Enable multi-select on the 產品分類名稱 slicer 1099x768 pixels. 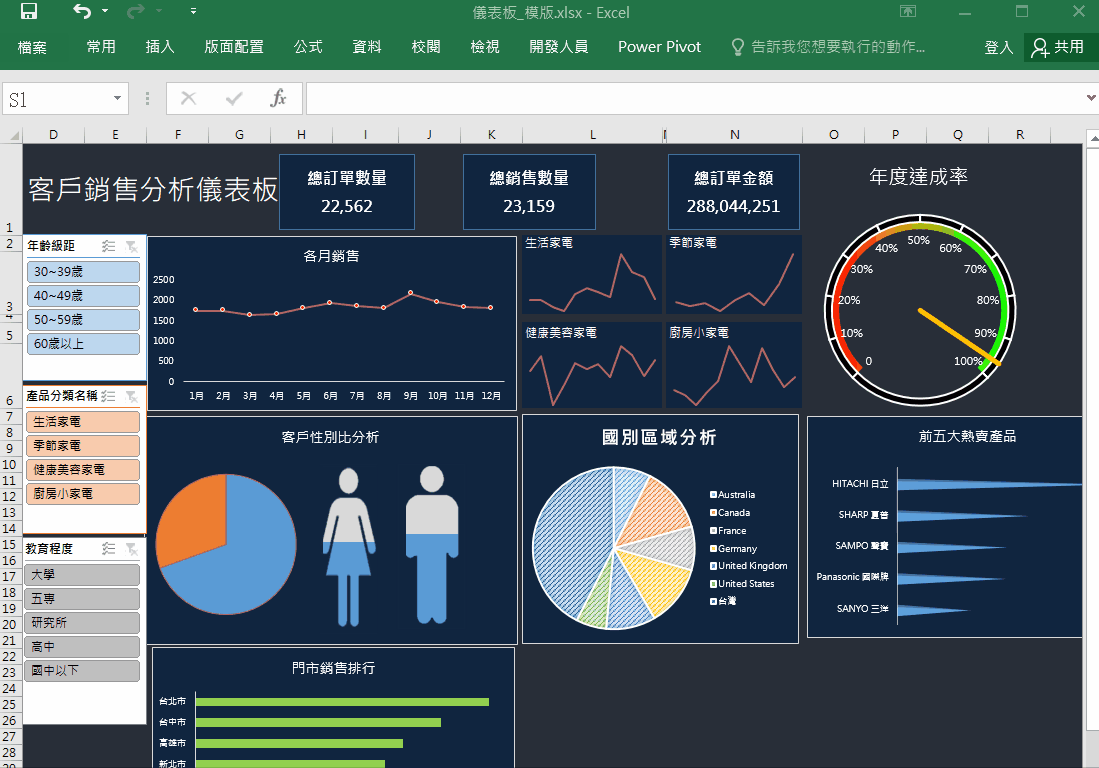point(109,397)
